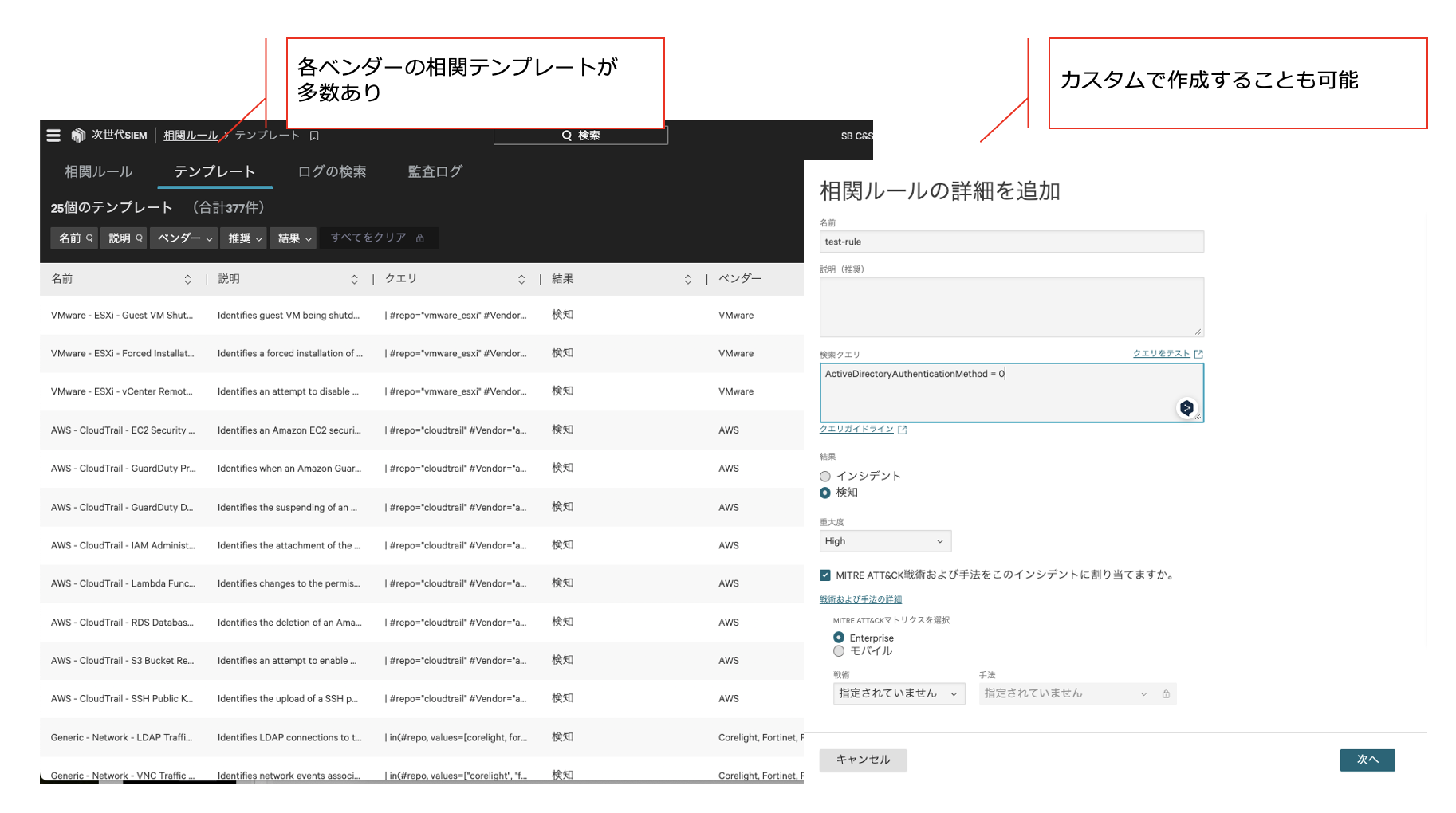Click the 説明 filter chip

tap(124, 238)
